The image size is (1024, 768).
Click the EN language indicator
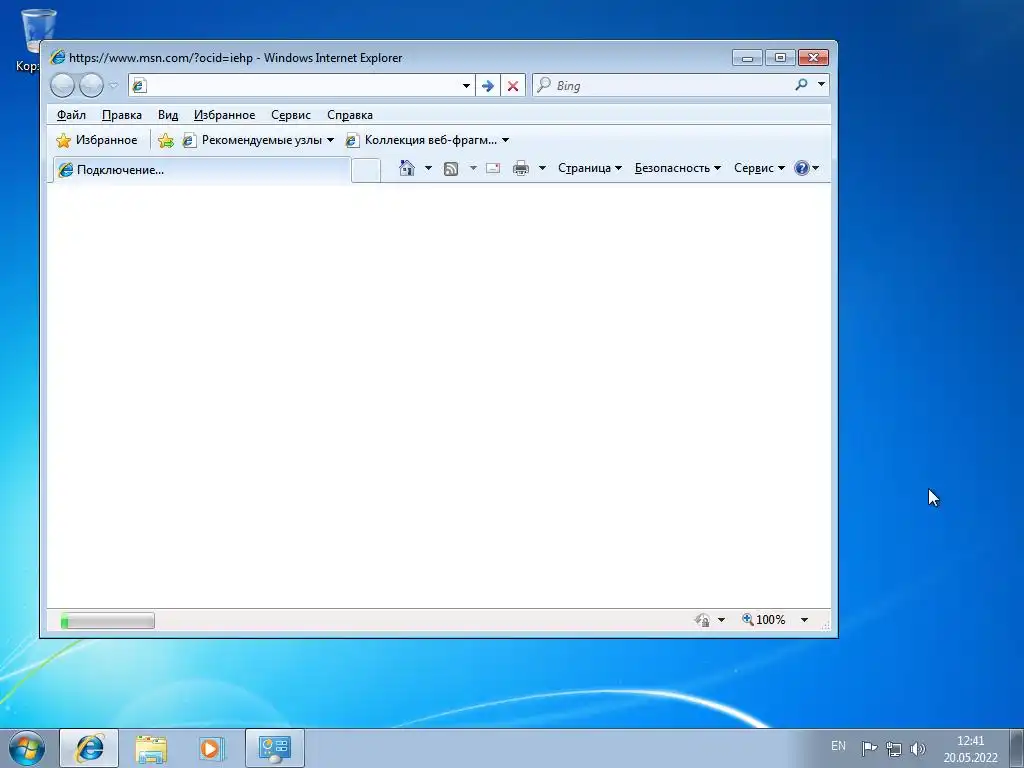(839, 746)
